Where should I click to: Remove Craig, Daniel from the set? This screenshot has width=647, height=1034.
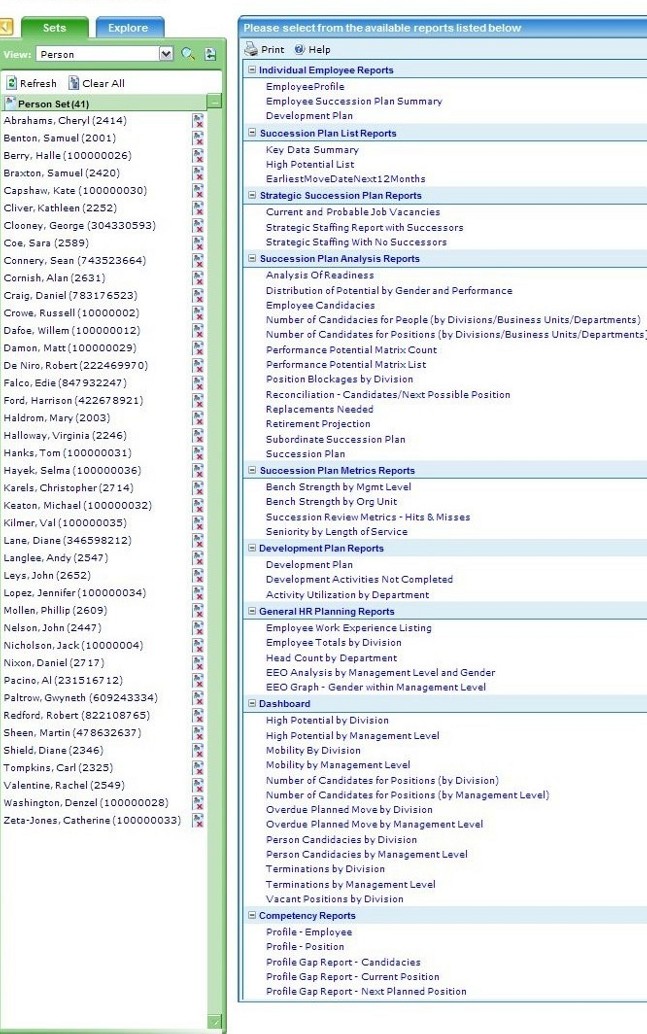pyautogui.click(x=198, y=295)
